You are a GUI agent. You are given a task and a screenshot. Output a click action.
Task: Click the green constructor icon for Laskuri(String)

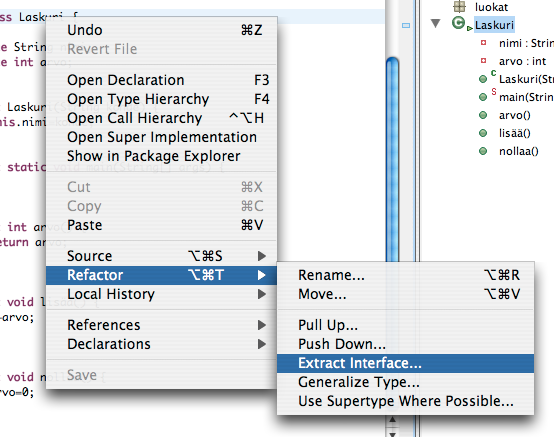pyautogui.click(x=483, y=79)
